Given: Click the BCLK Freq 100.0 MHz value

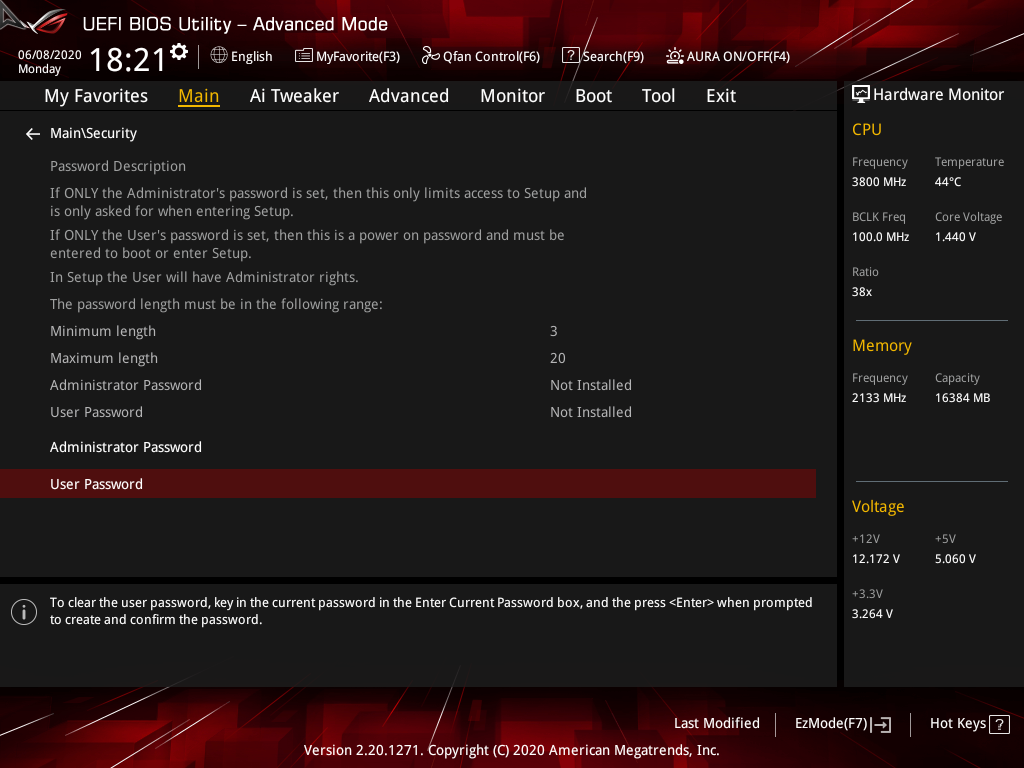Looking at the screenshot, I should click(x=880, y=237).
